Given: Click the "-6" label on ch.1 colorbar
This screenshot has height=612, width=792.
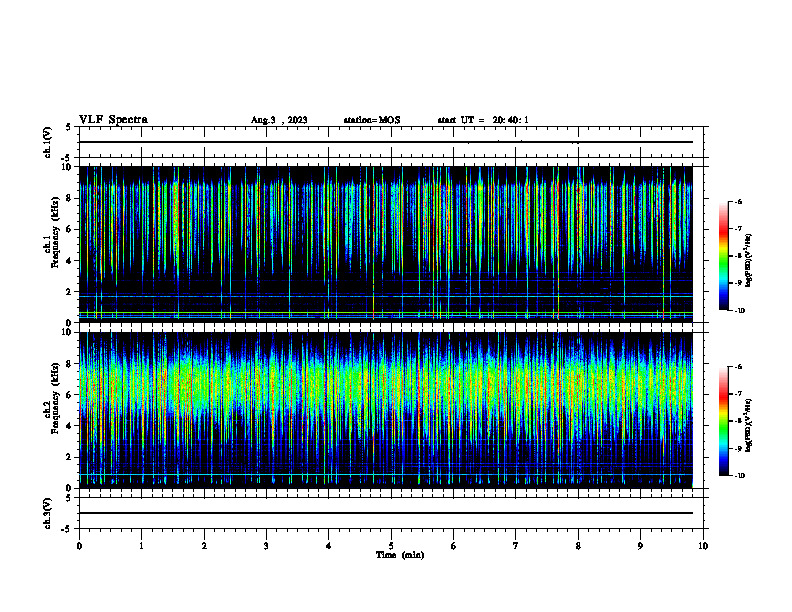Looking at the screenshot, I should (738, 201).
